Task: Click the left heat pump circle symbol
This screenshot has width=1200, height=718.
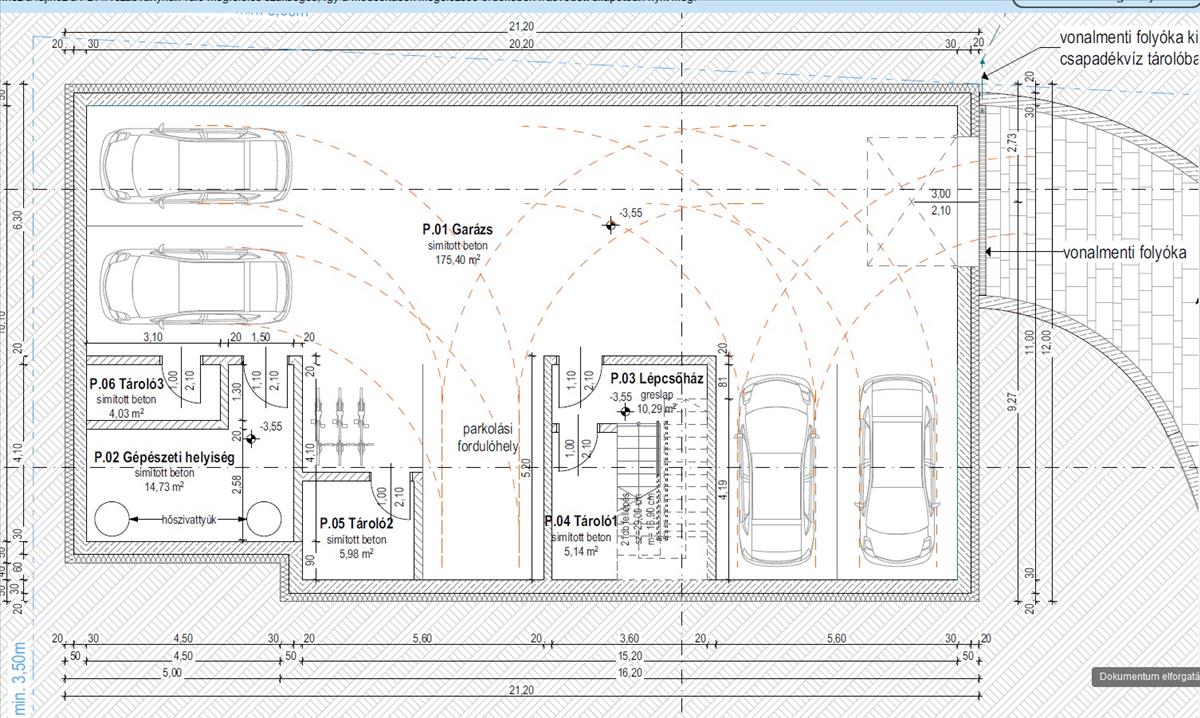Action: tap(111, 520)
